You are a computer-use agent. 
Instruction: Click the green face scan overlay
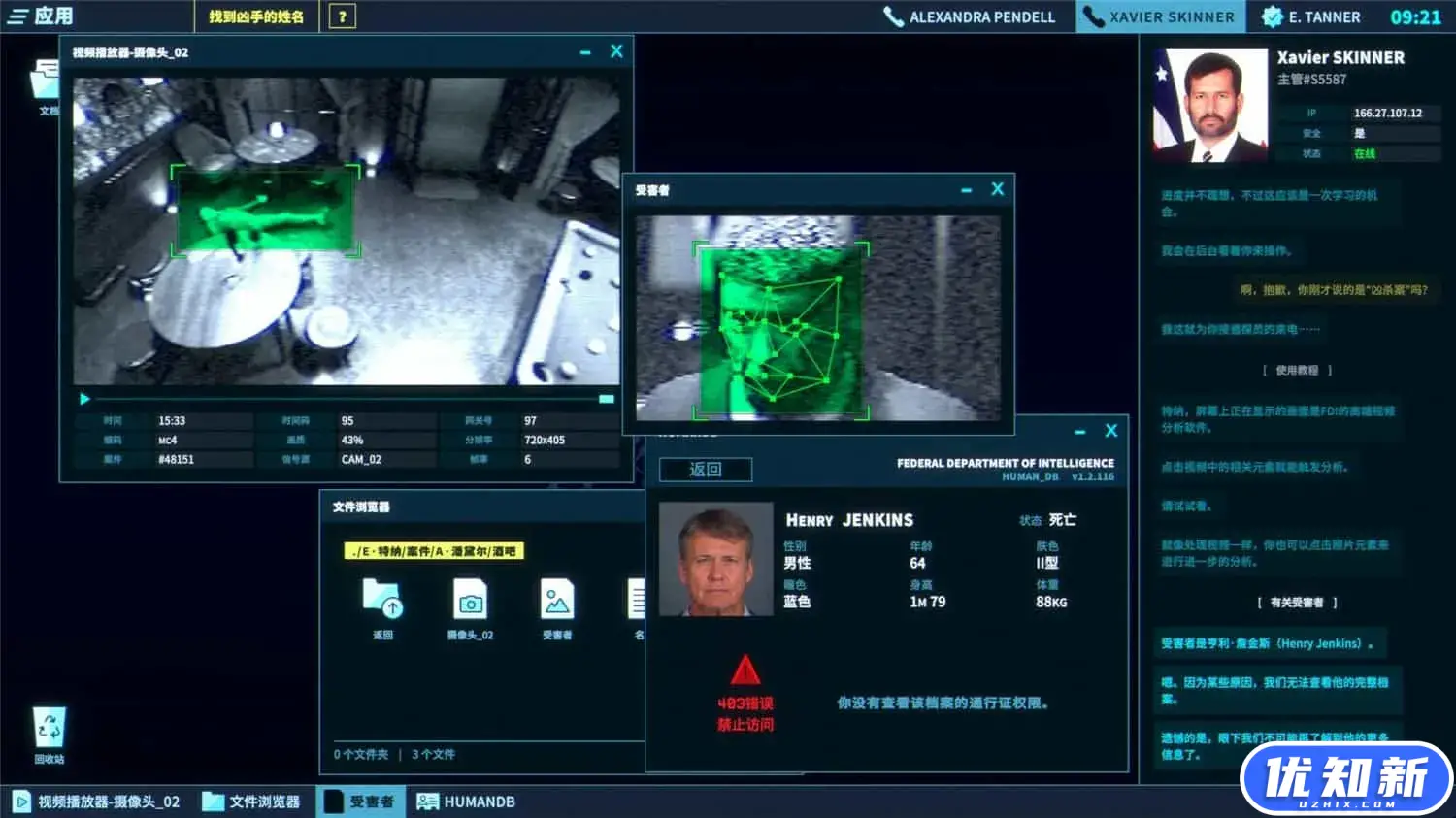tap(780, 330)
